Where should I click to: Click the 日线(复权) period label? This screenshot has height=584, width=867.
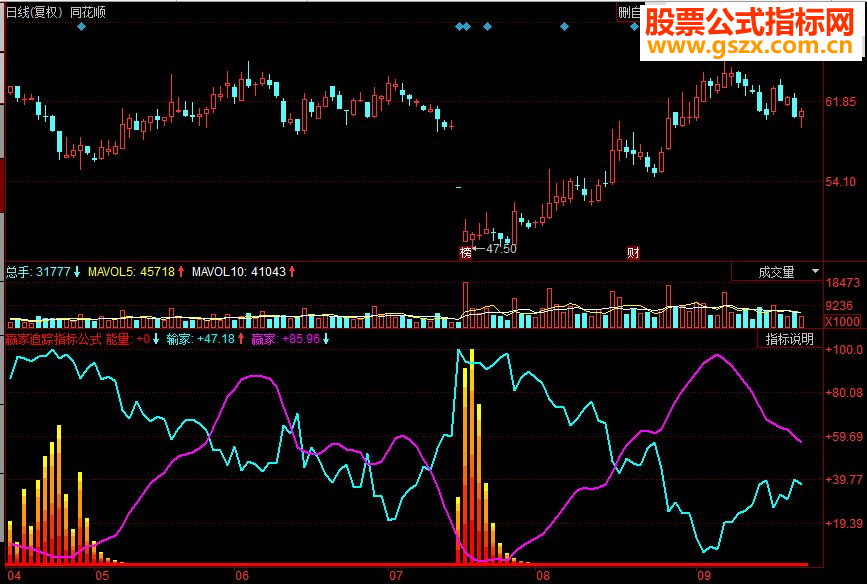[x=34, y=12]
